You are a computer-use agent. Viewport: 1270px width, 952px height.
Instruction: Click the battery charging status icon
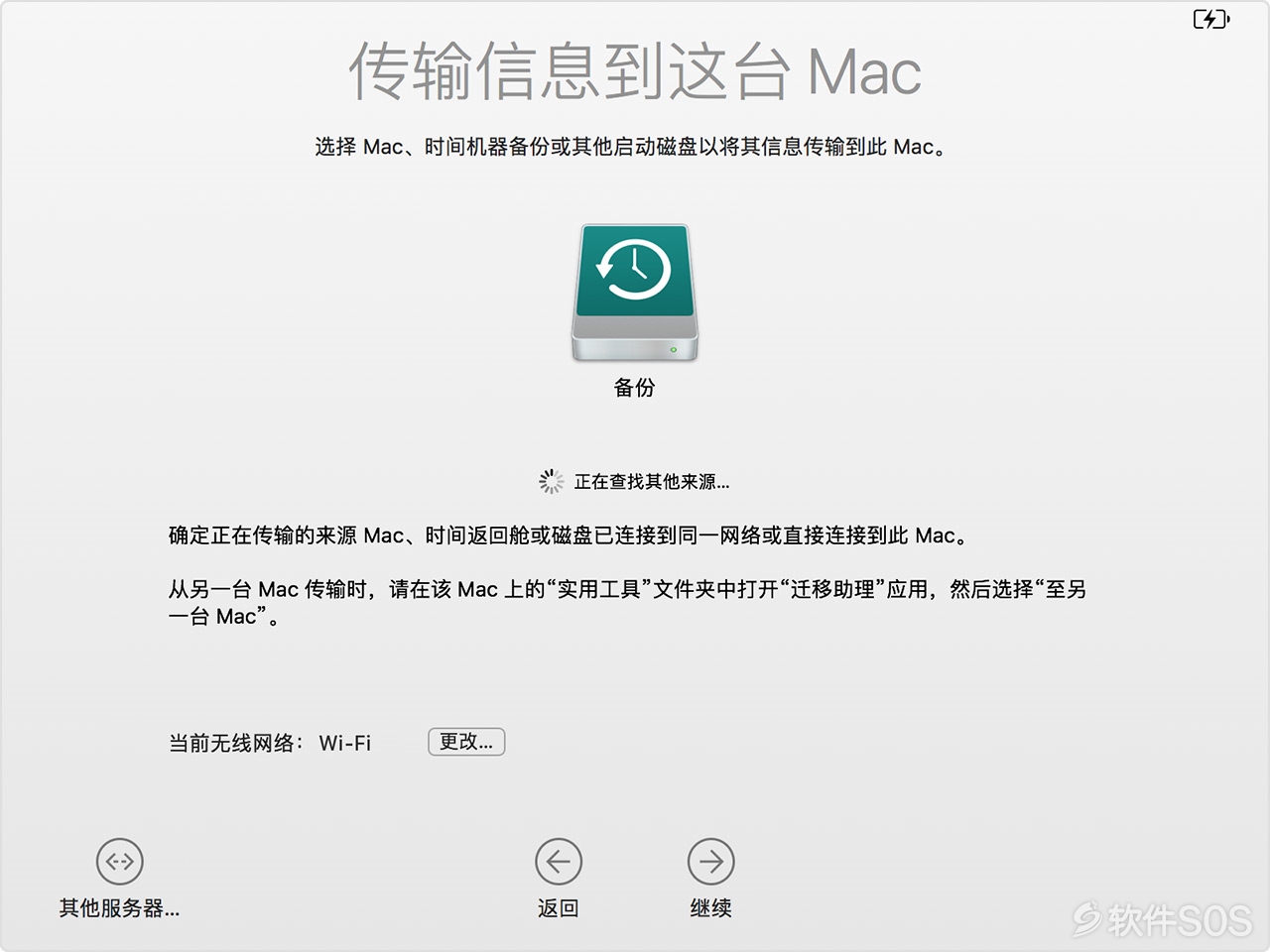pos(1210,19)
